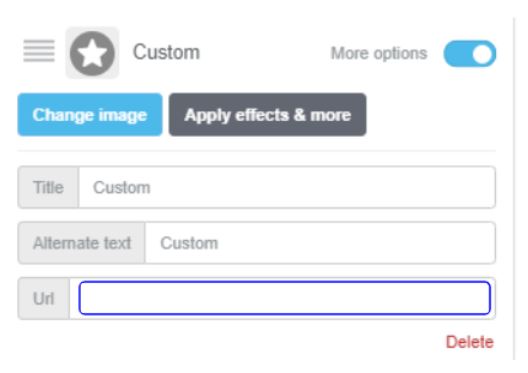Click the Url label box
Viewport: 528px width, 373px height.
(x=44, y=299)
